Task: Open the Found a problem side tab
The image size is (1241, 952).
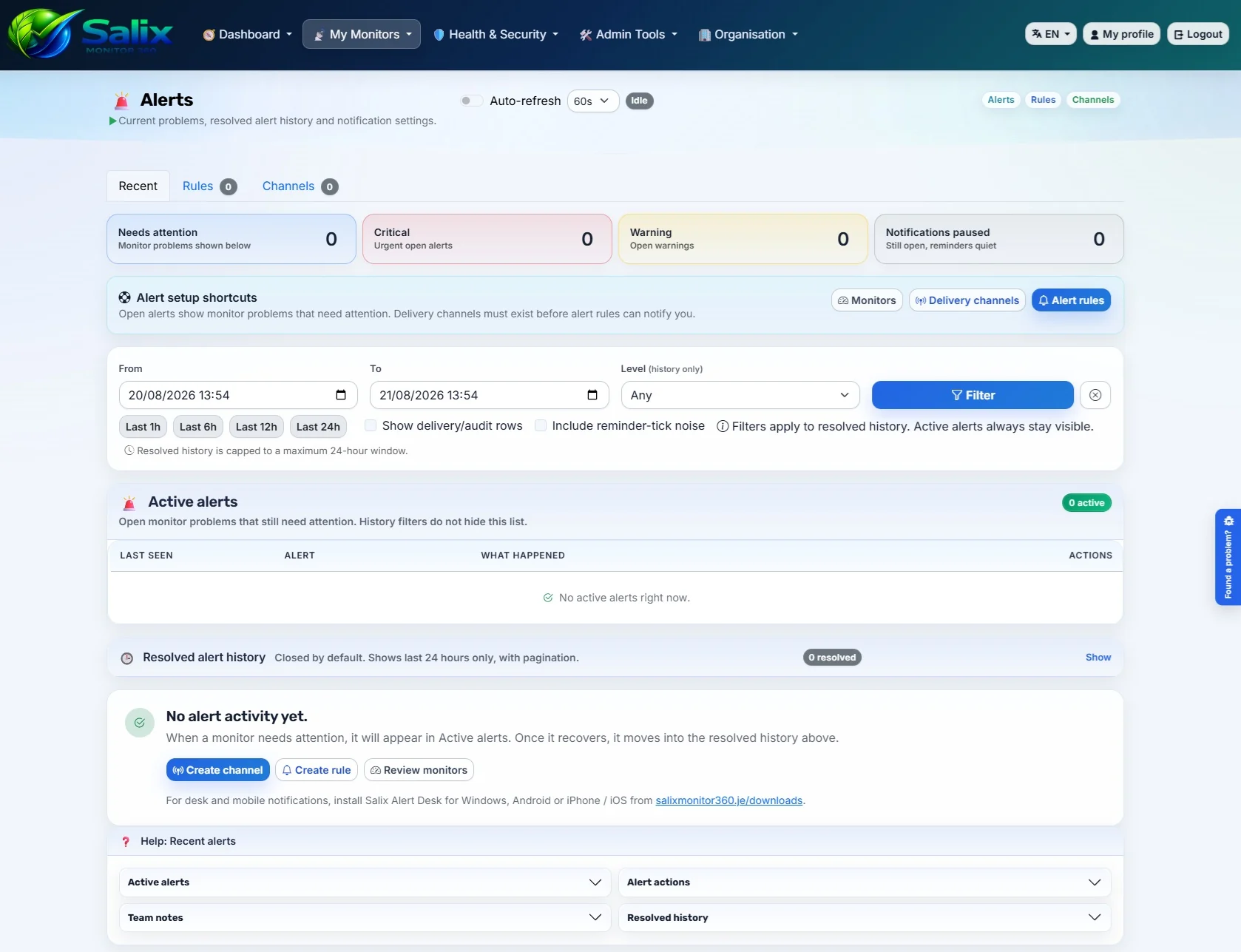Action: [x=1228, y=557]
